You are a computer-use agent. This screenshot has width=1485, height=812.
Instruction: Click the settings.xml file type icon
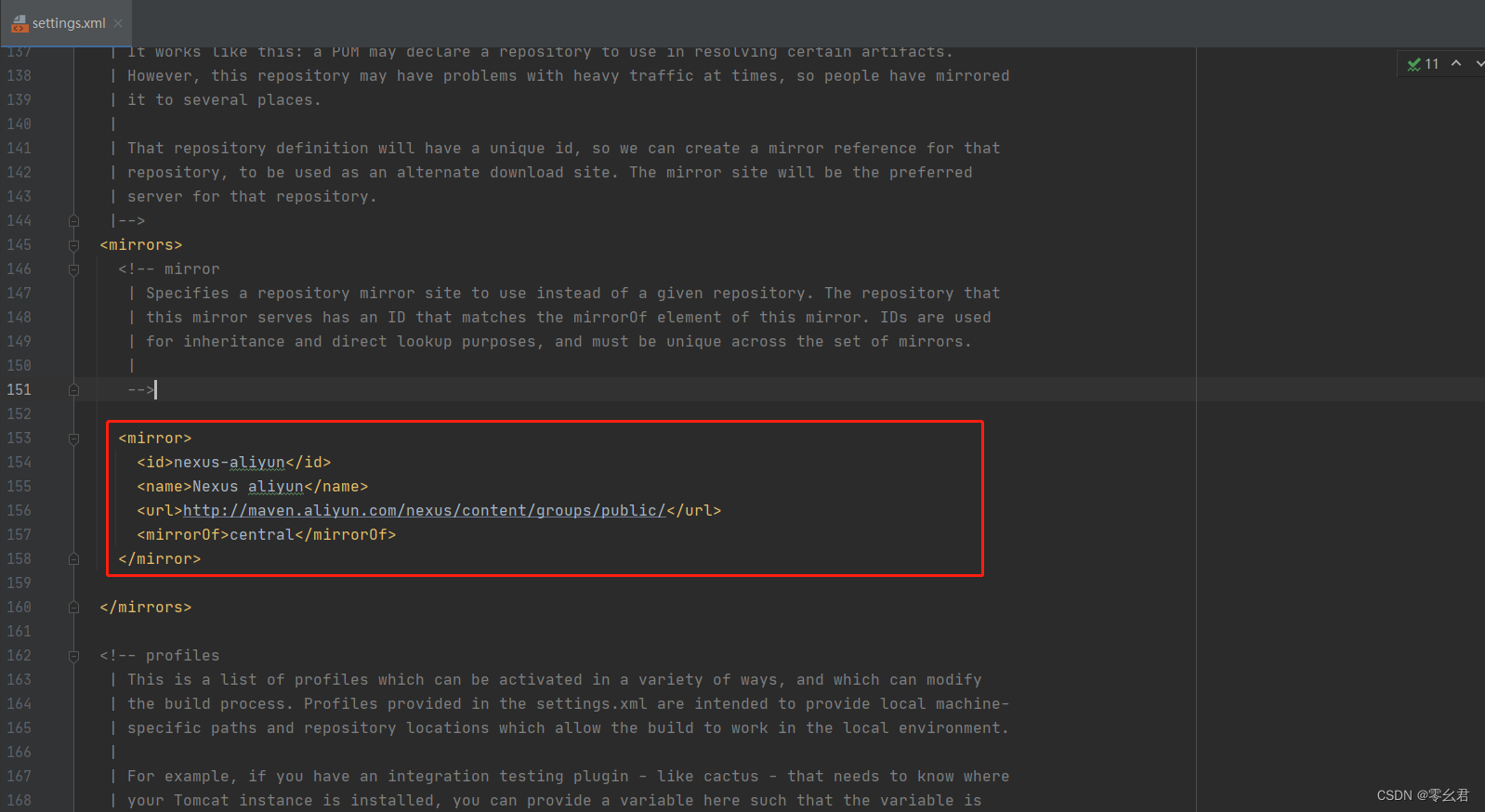pos(20,23)
